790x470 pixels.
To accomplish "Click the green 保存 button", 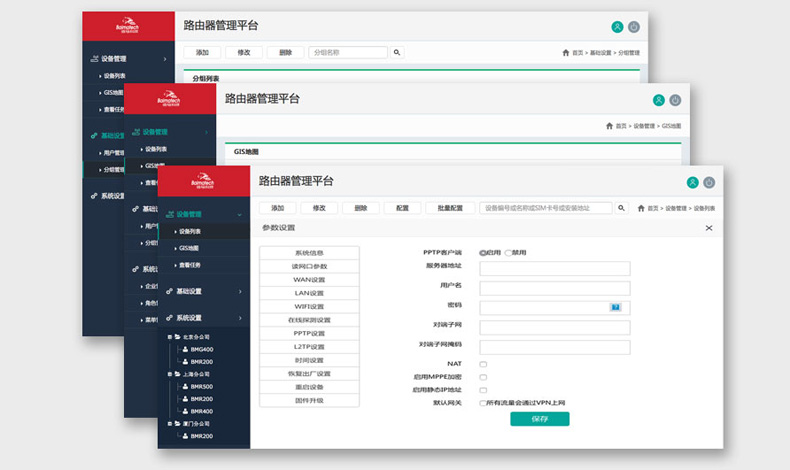I will click(x=539, y=419).
